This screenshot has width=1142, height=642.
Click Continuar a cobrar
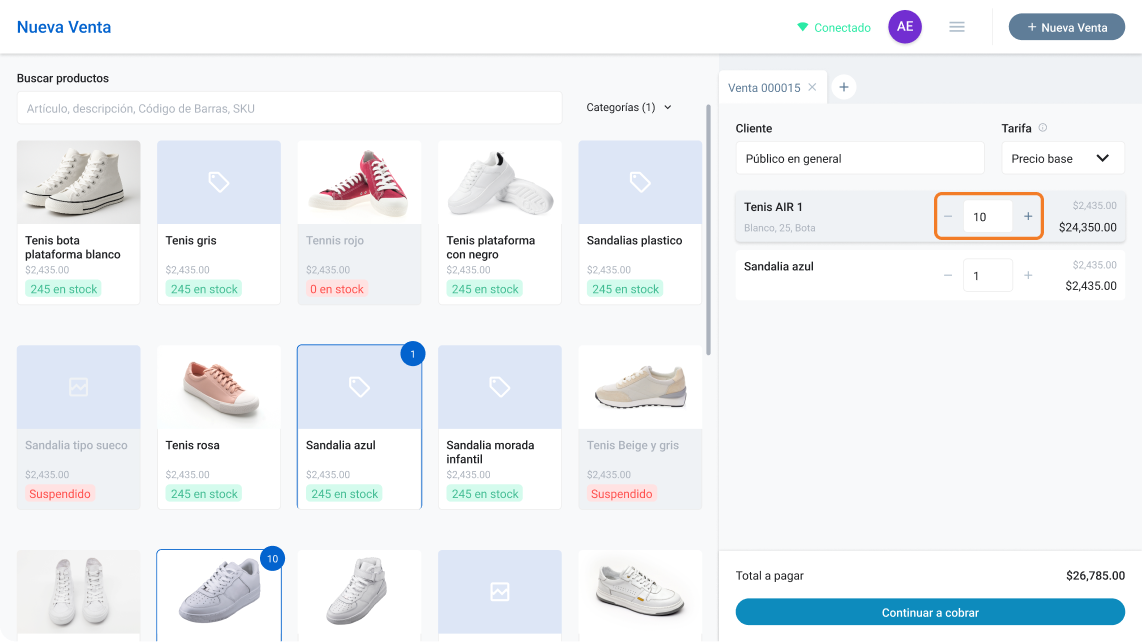coord(930,612)
